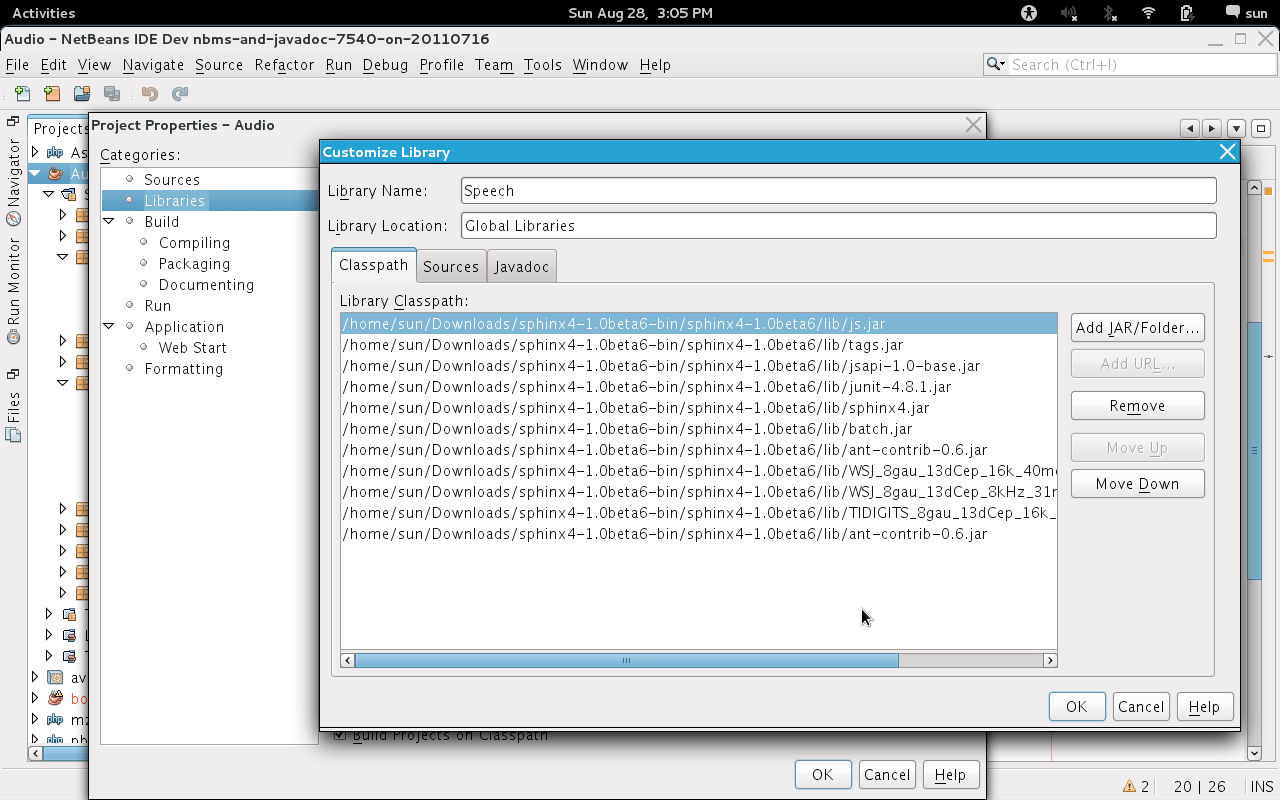Open the Refactor menu

click(284, 65)
